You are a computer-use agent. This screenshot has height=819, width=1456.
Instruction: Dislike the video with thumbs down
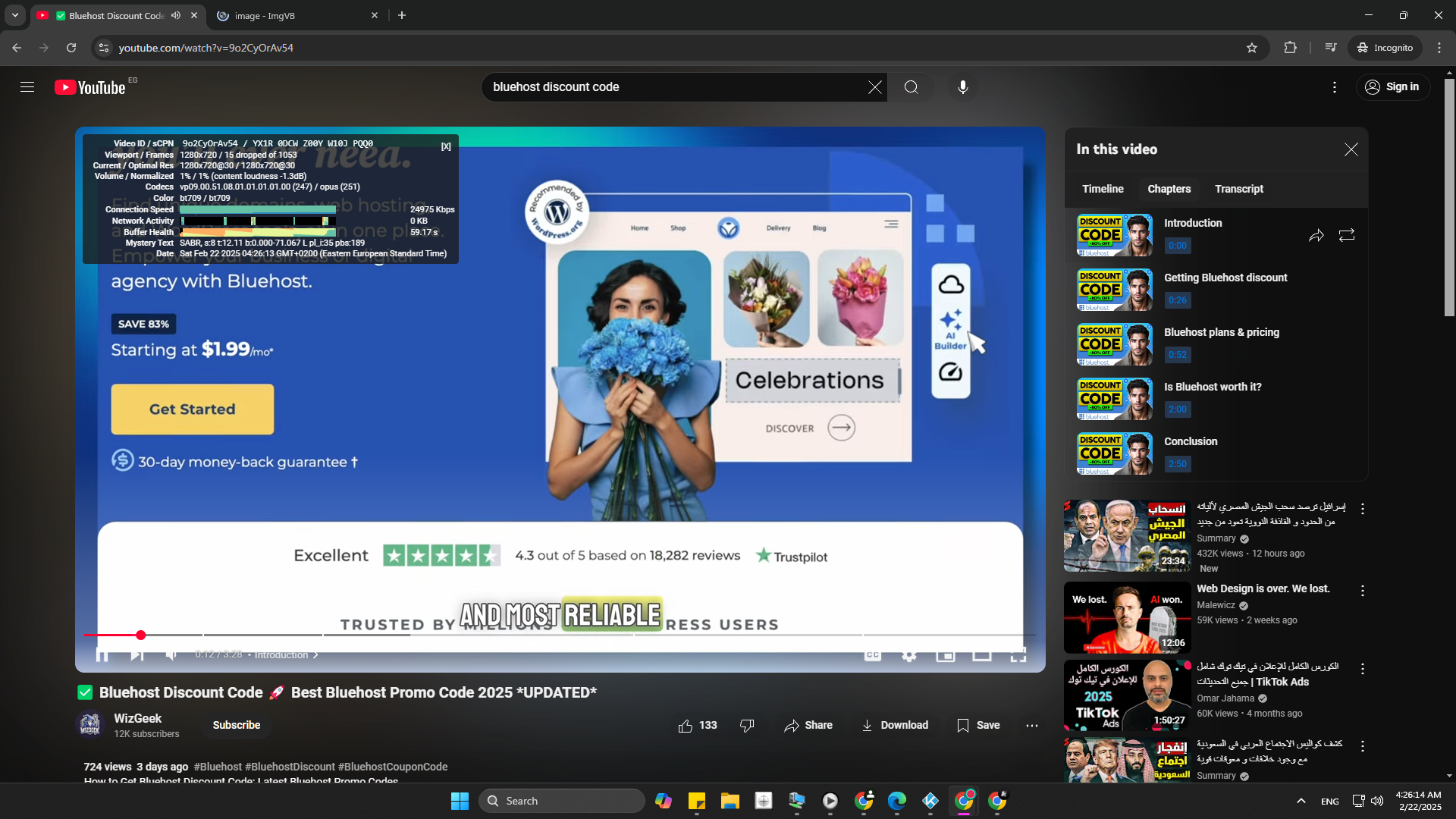747,726
